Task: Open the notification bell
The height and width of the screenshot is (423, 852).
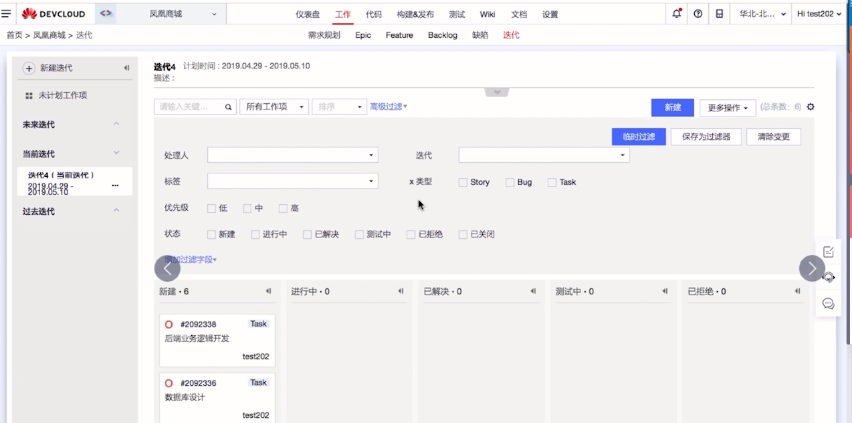Action: click(x=676, y=14)
